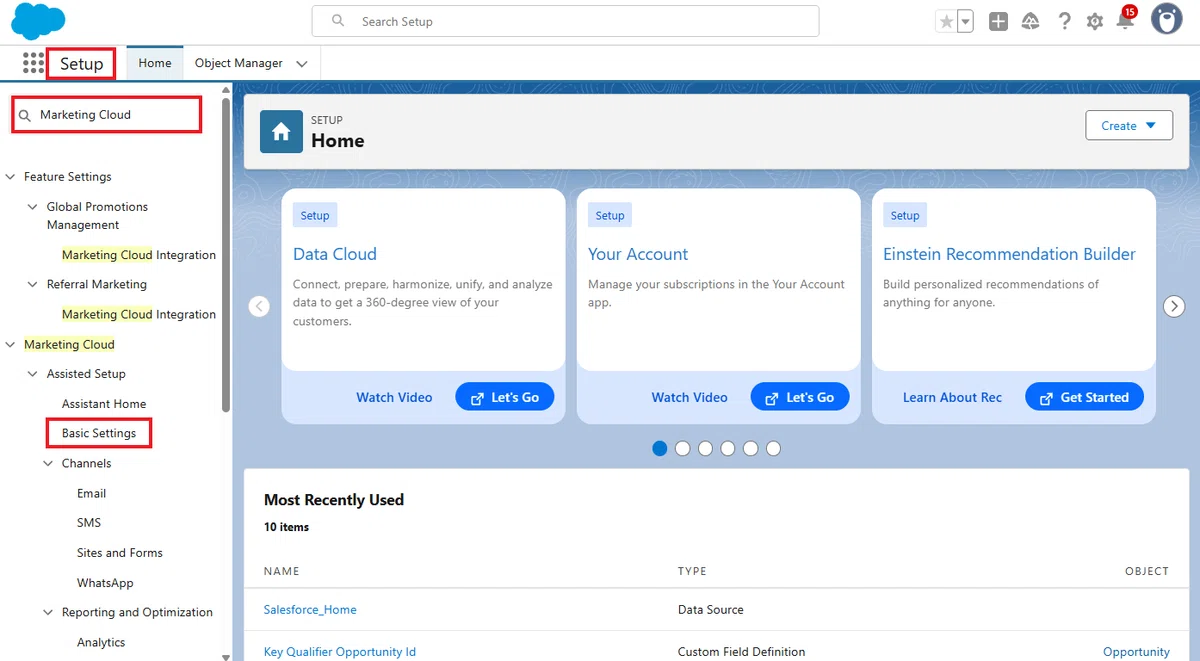Click the Setup Home house icon

click(281, 132)
